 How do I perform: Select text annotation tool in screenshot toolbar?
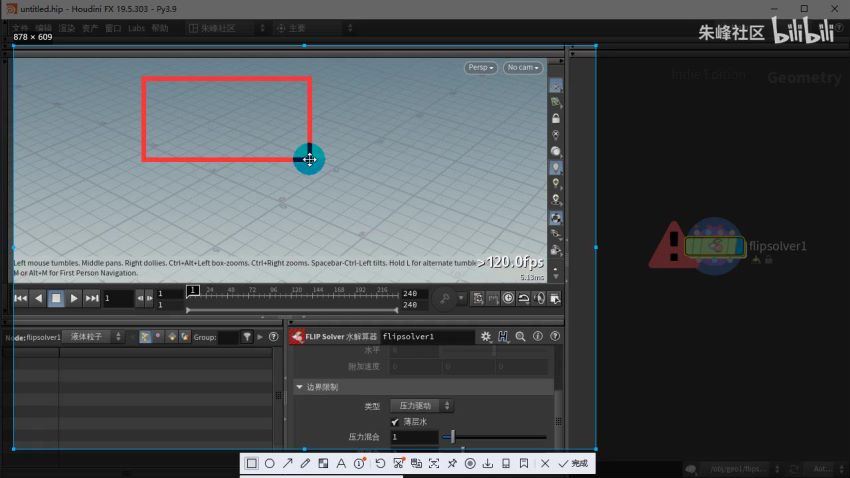(341, 463)
